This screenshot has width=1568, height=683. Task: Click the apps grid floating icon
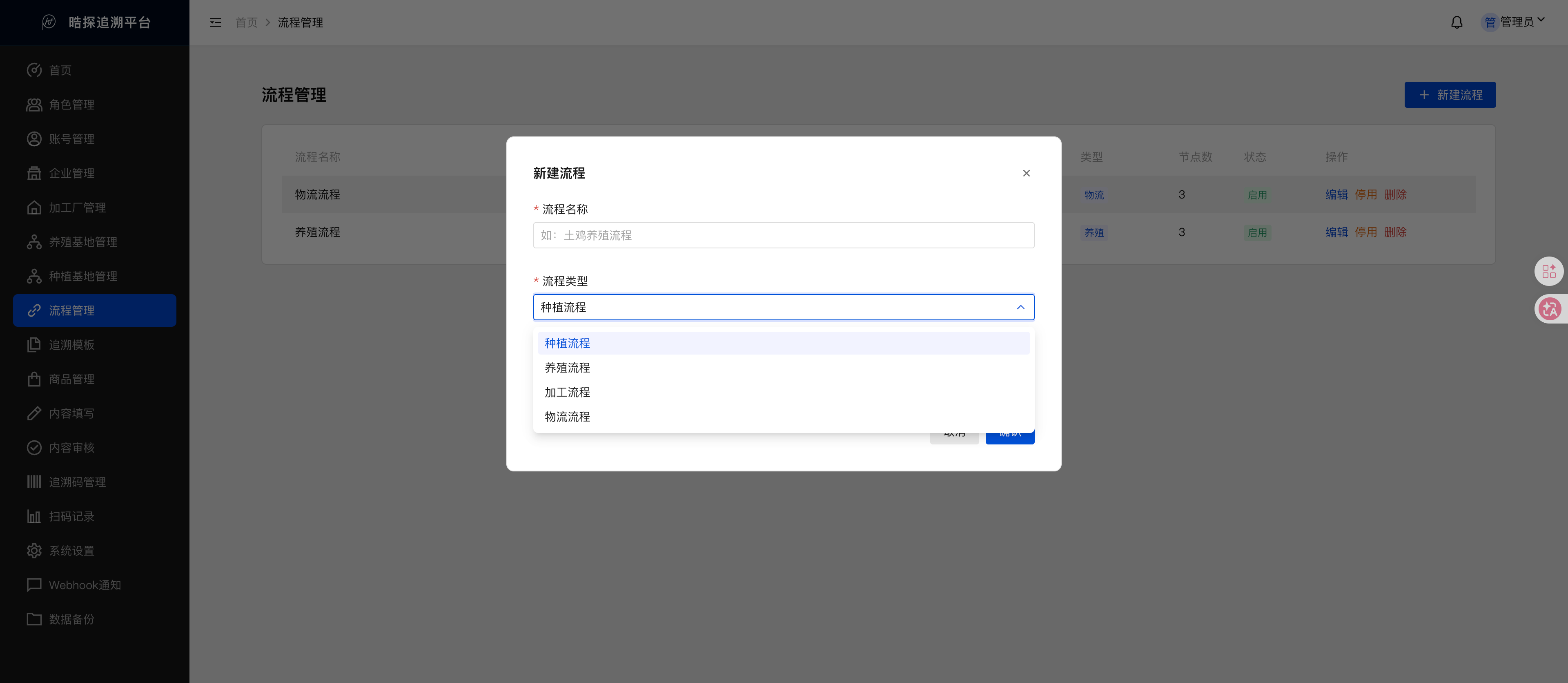(1549, 272)
